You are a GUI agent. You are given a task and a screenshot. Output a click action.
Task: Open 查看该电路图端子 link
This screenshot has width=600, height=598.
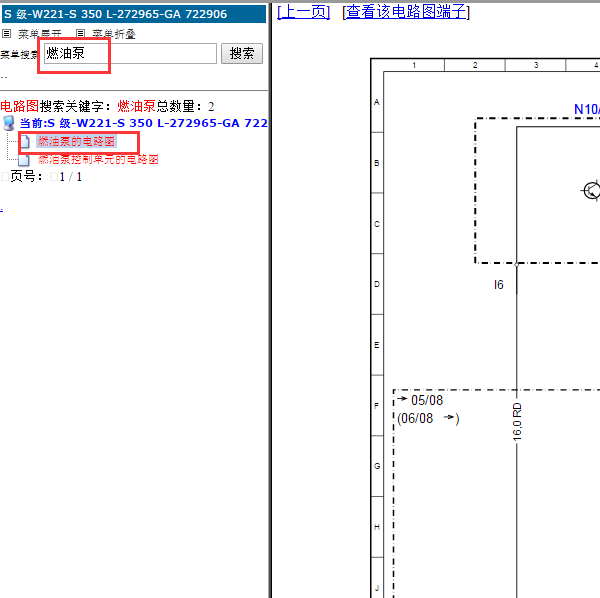pos(406,12)
